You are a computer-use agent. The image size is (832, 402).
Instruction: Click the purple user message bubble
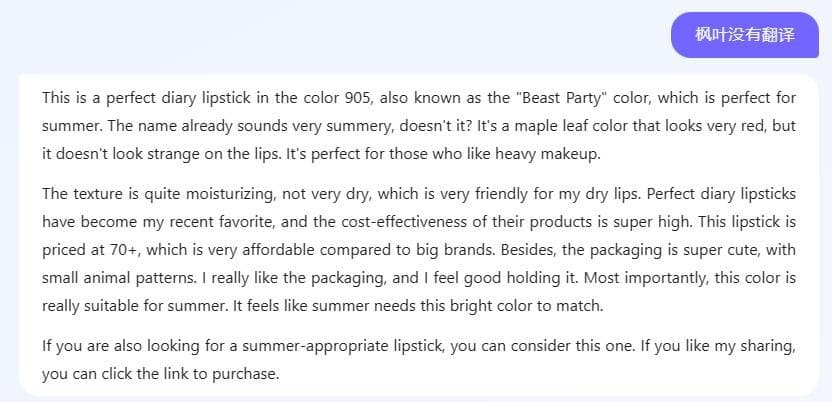745,35
